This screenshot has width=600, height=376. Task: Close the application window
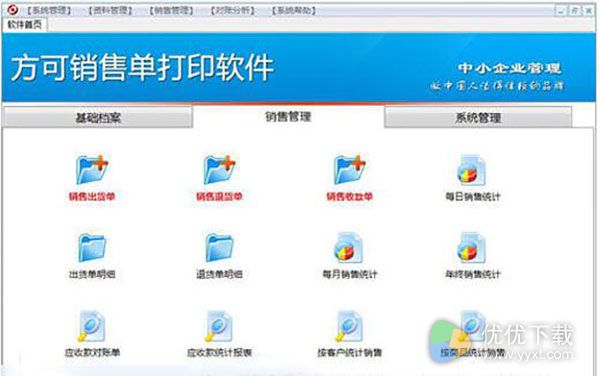pyautogui.click(x=588, y=11)
